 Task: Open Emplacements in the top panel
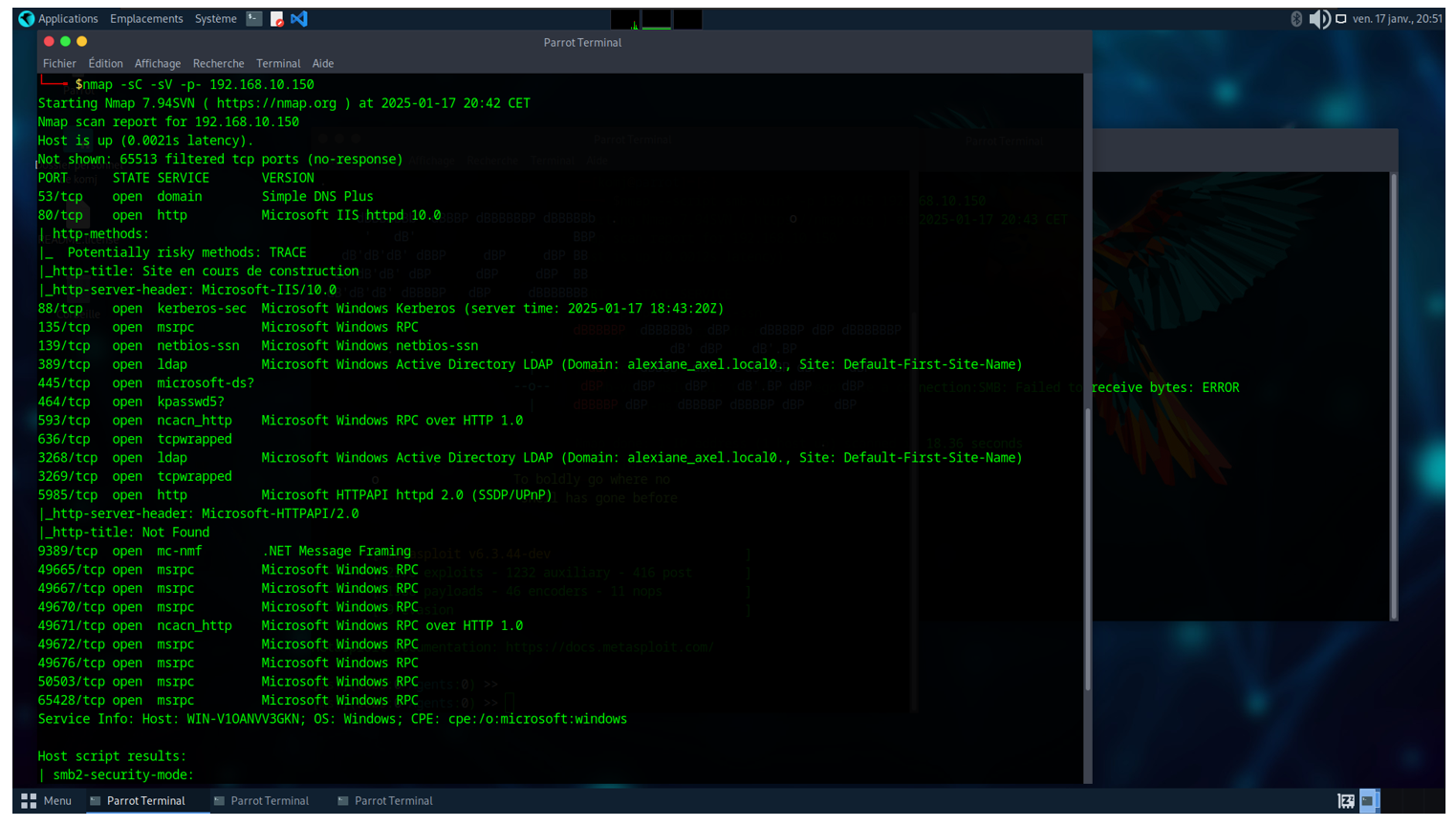pyautogui.click(x=146, y=18)
